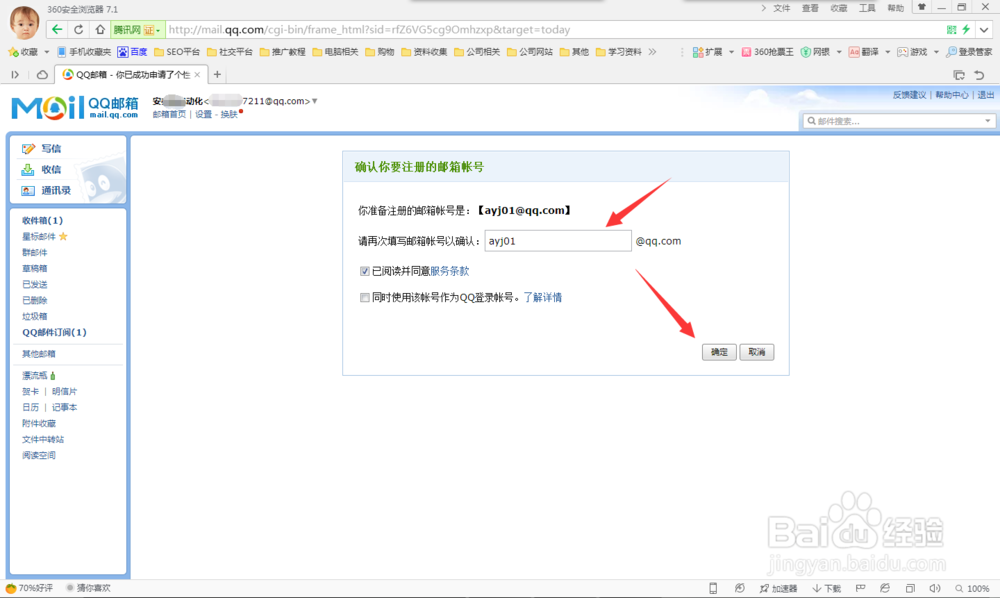Open the 360抢票王 extension

768,52
